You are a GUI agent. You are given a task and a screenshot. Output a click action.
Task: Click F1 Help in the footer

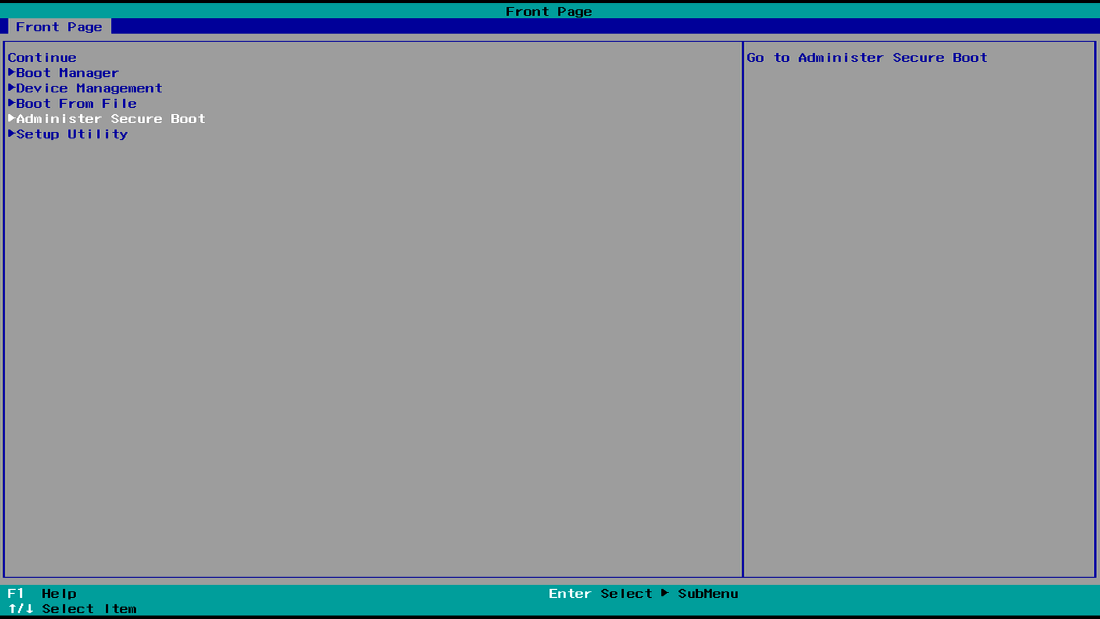coord(42,593)
